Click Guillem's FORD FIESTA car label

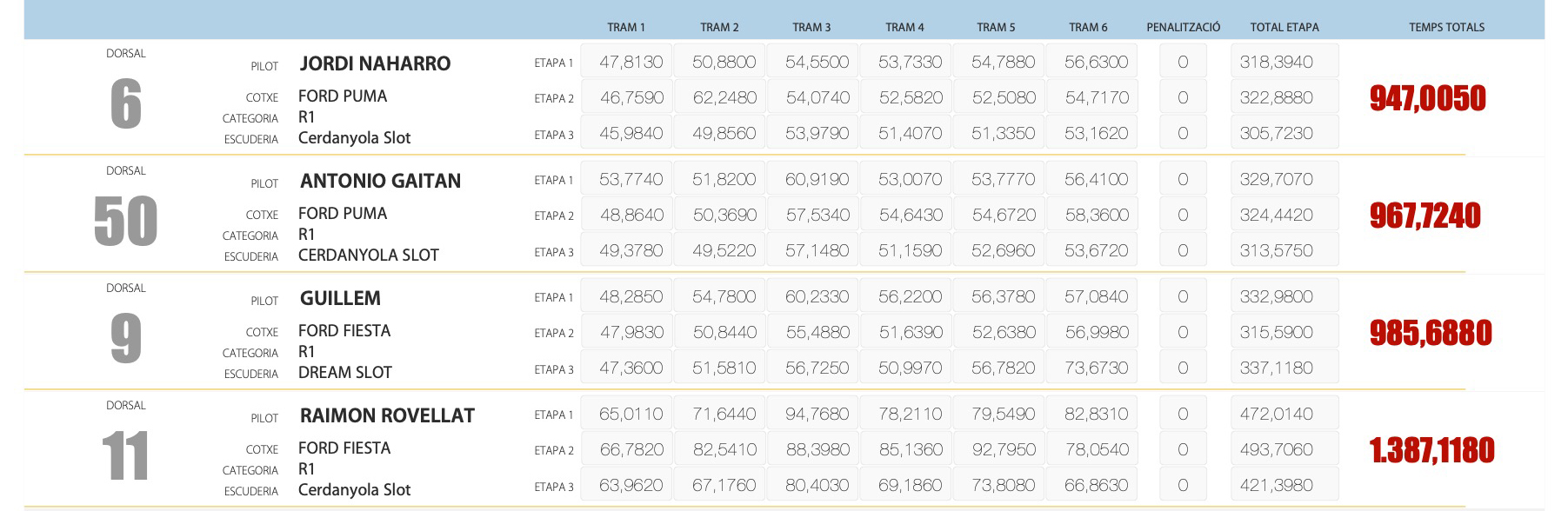point(344,330)
